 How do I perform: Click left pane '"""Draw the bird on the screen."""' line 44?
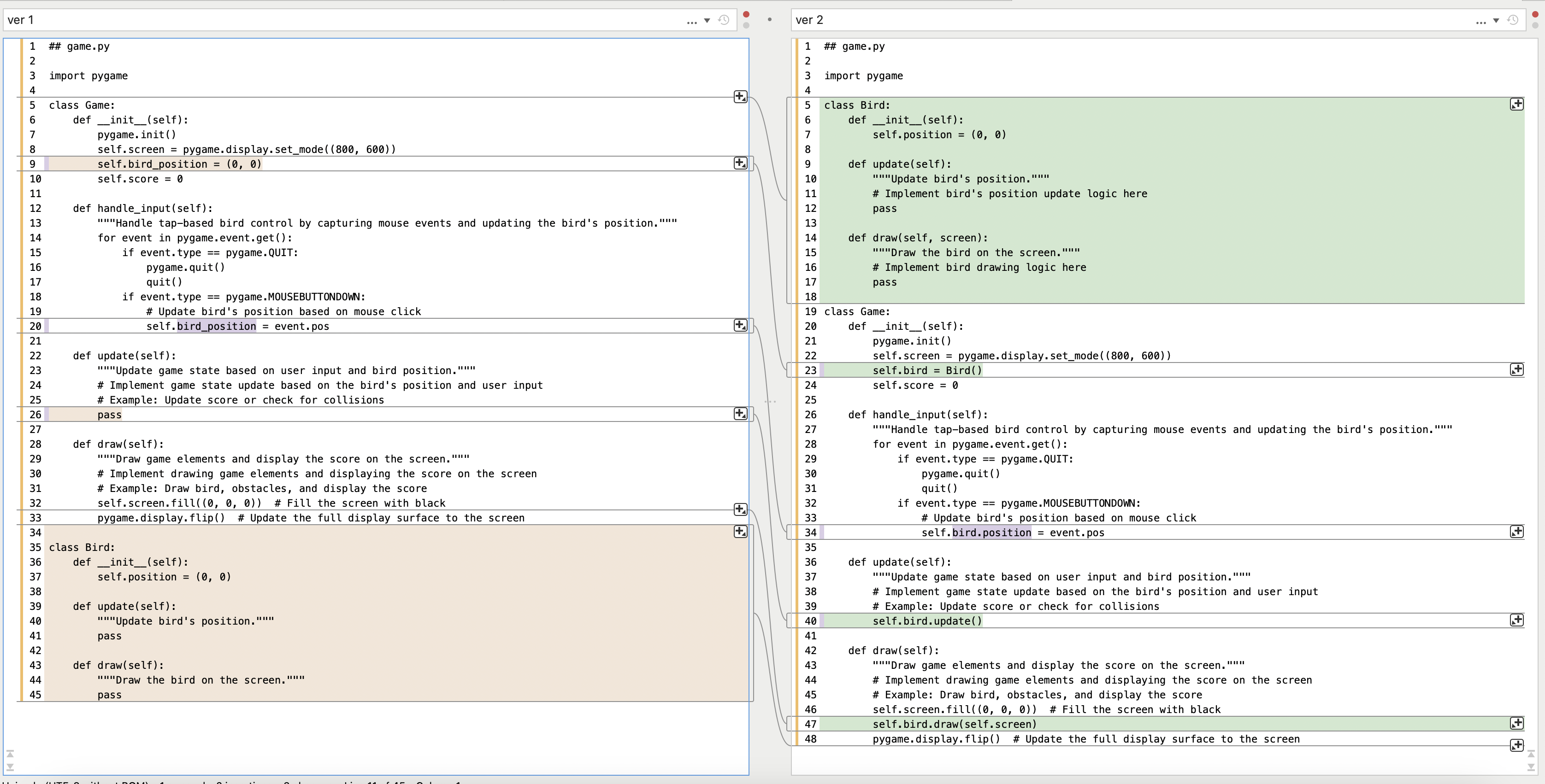click(x=201, y=680)
